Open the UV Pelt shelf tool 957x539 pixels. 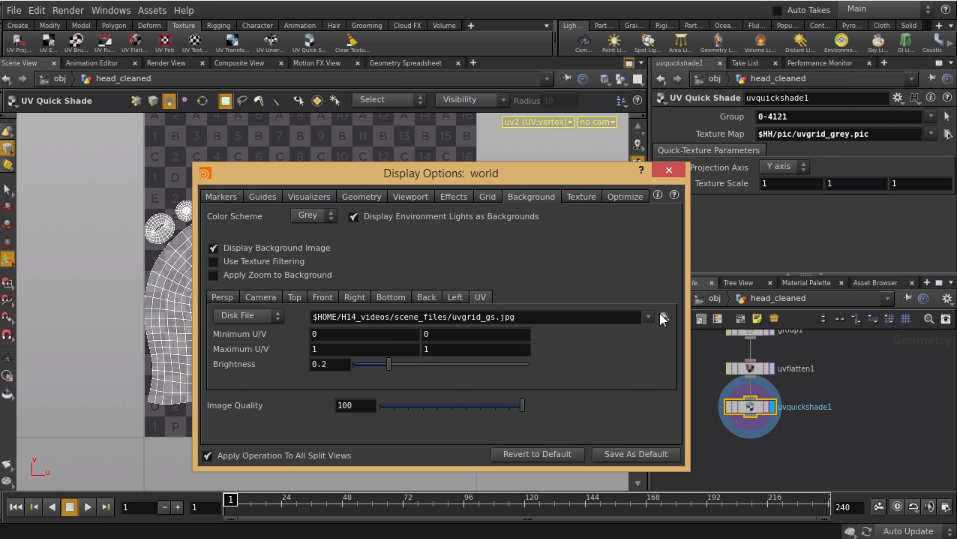click(165, 43)
